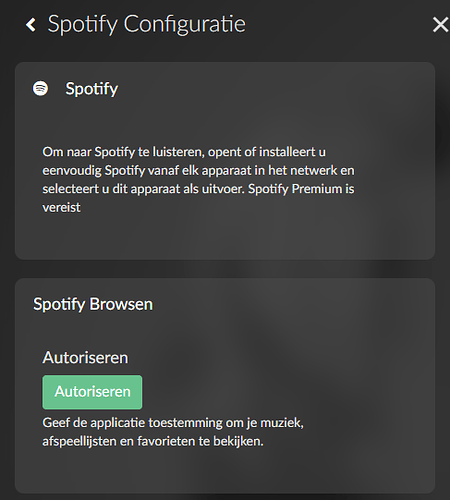The image size is (450, 500).
Task: Click the word 'vereist' in the description
Action: point(61,208)
